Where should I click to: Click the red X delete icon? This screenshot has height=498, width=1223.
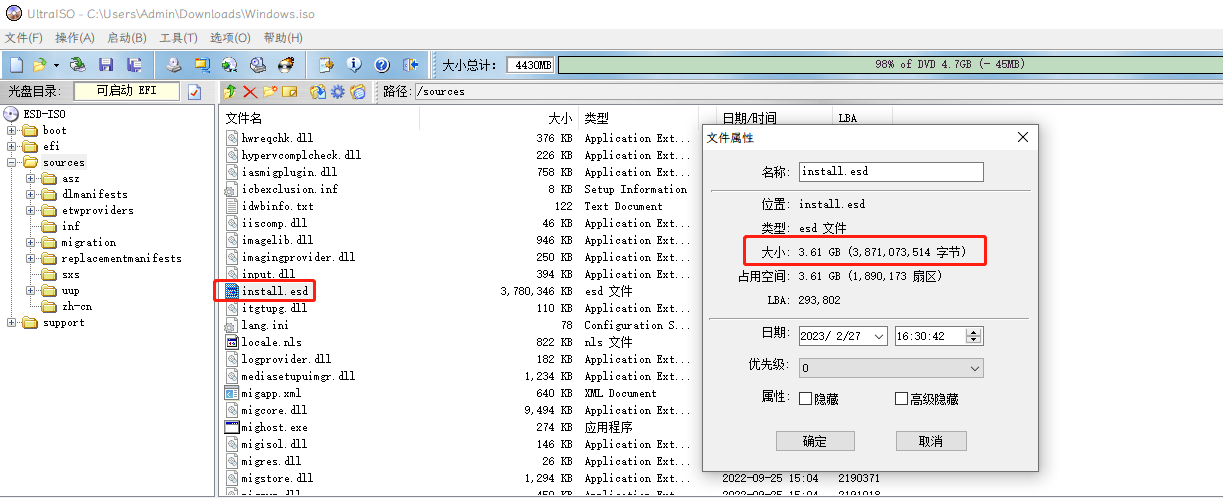click(x=250, y=91)
